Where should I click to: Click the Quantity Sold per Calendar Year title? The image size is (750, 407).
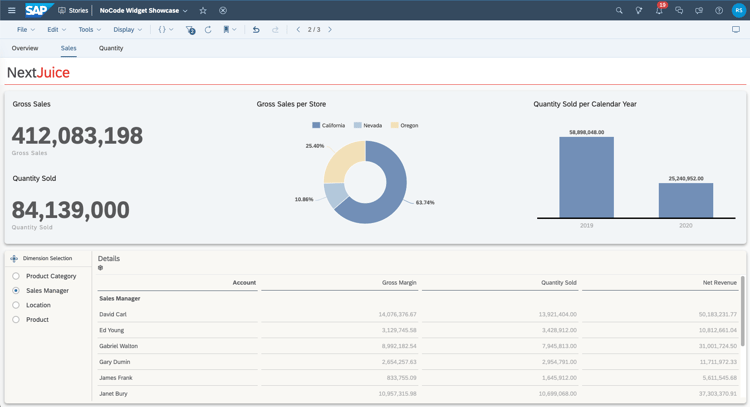[585, 104]
